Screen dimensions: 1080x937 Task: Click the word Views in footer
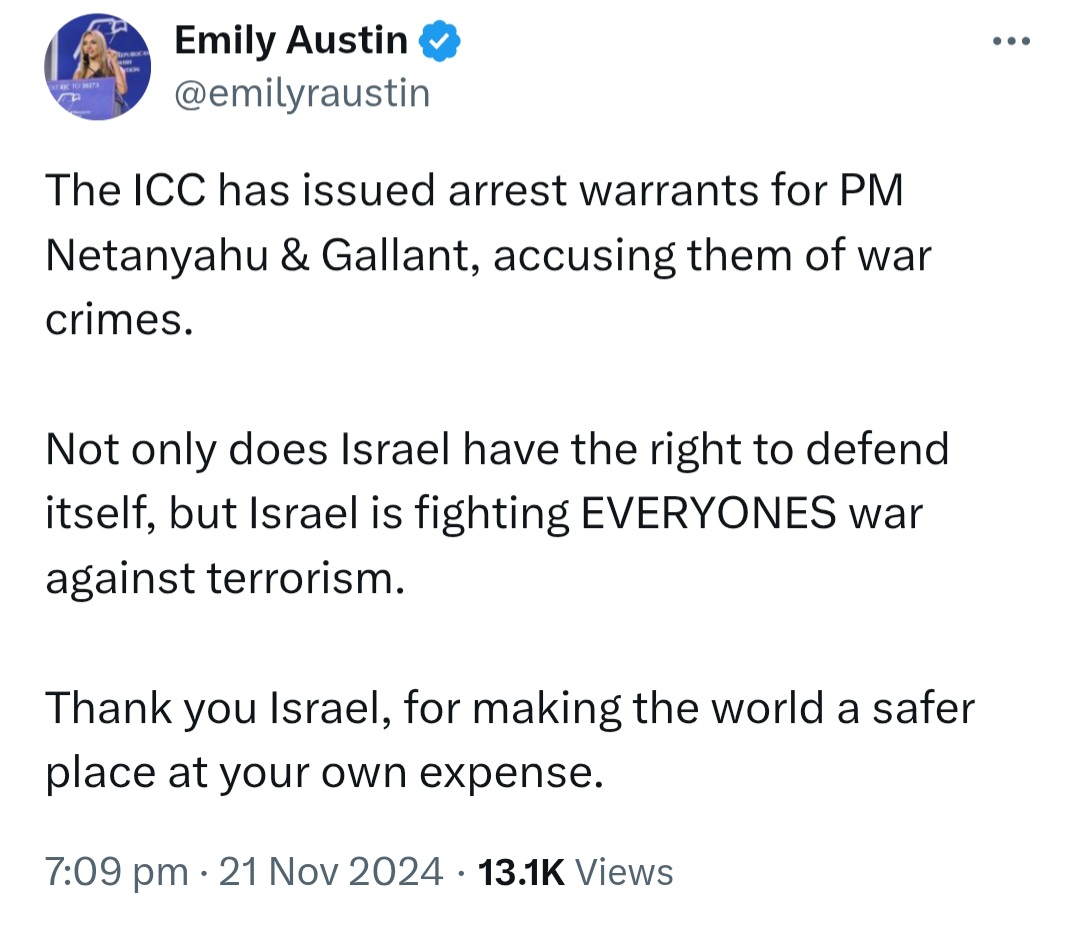click(x=624, y=872)
